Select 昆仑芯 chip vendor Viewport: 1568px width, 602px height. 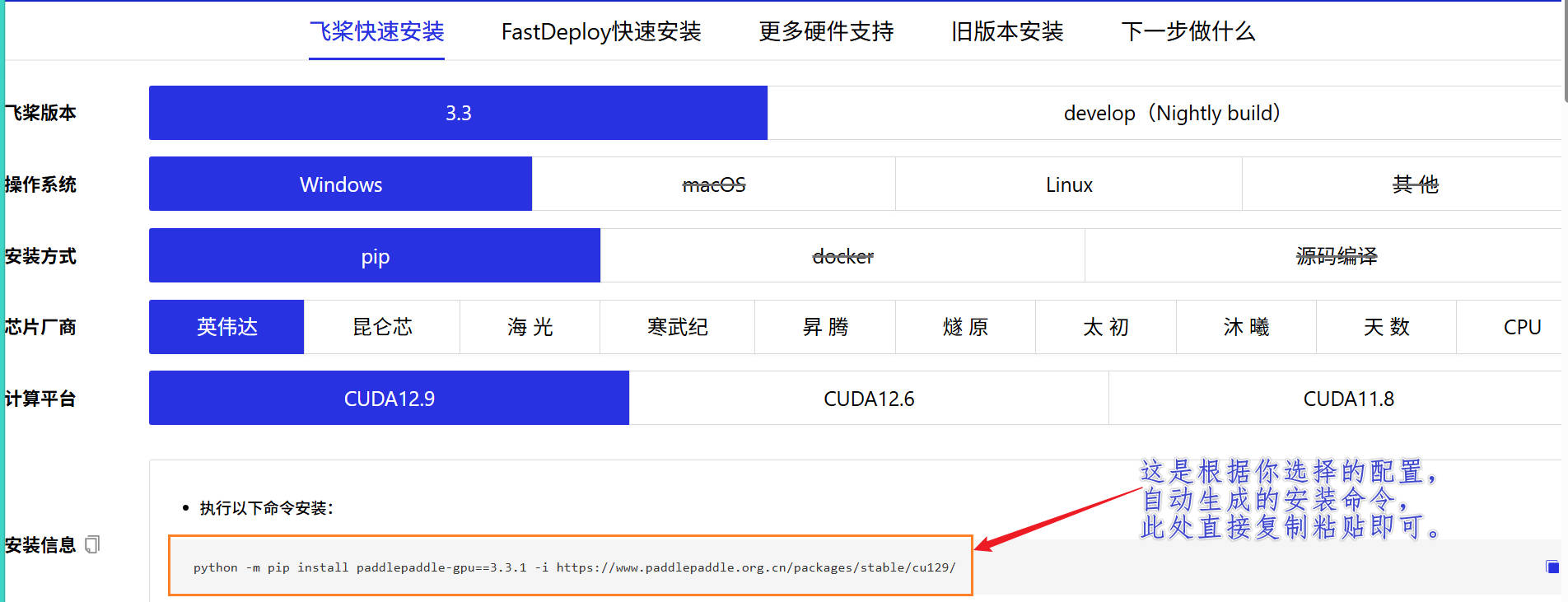click(382, 327)
